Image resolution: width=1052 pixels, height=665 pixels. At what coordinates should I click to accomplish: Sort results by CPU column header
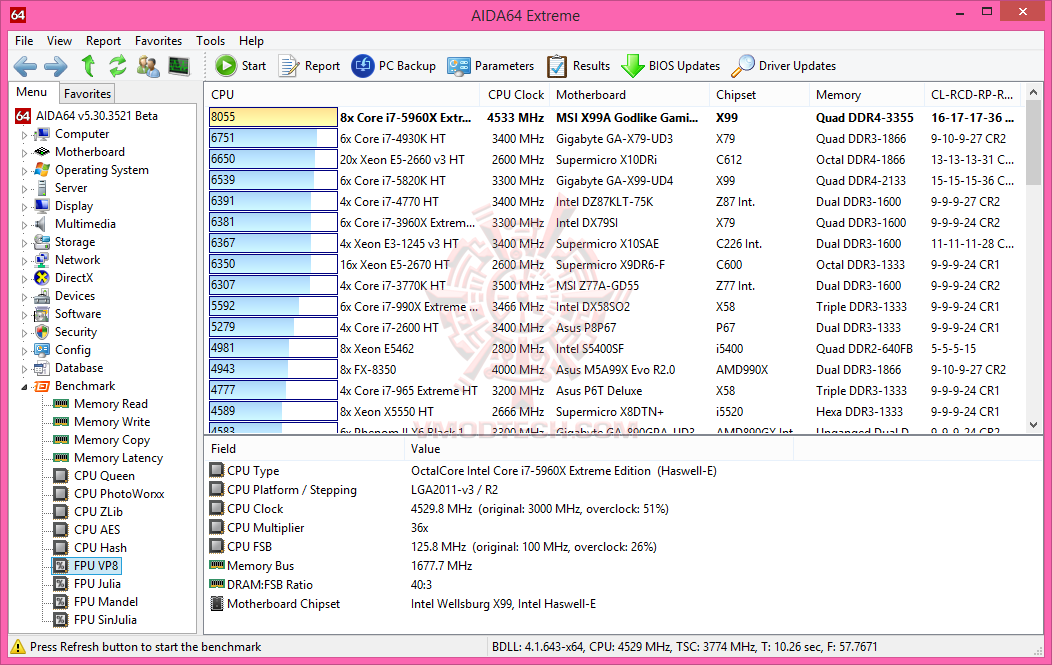point(342,95)
